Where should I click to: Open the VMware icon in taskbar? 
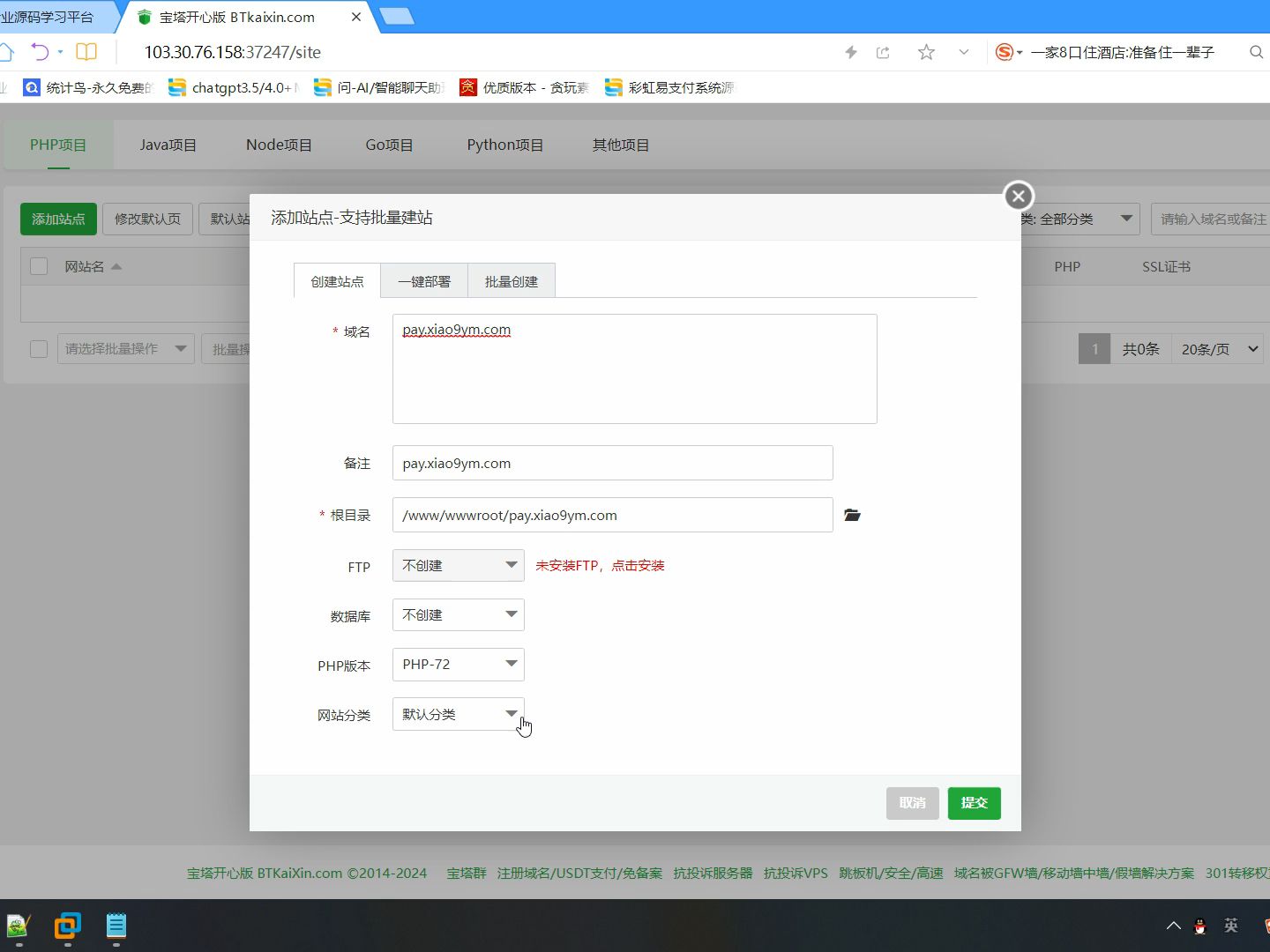67,926
